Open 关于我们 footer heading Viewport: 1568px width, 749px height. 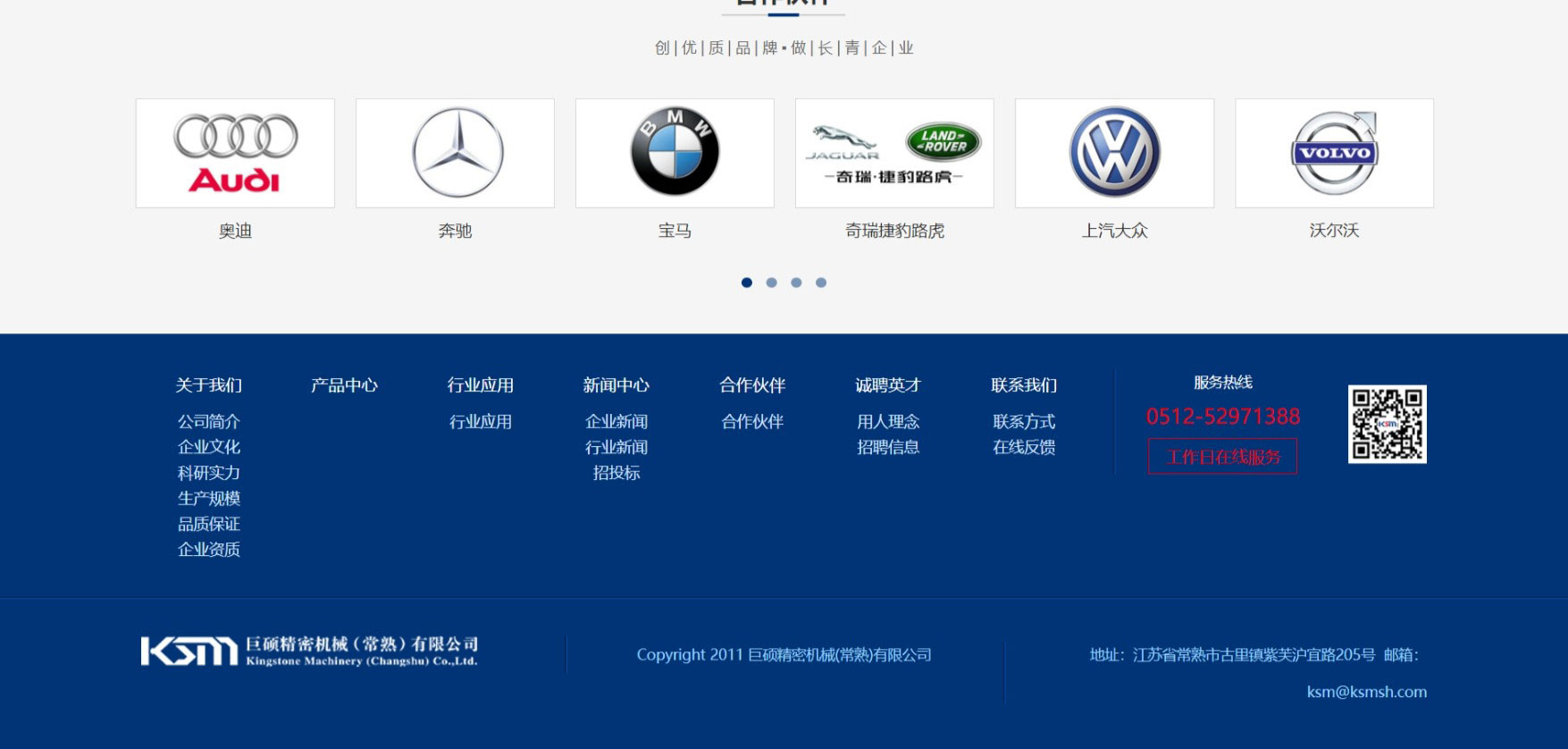(208, 385)
